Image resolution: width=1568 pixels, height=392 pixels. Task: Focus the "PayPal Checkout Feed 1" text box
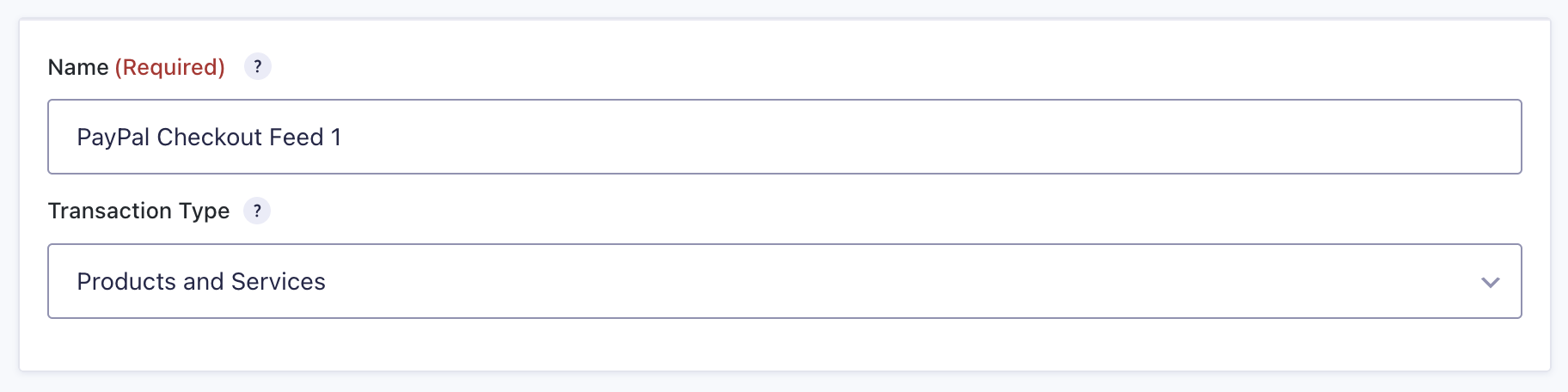coord(784,137)
